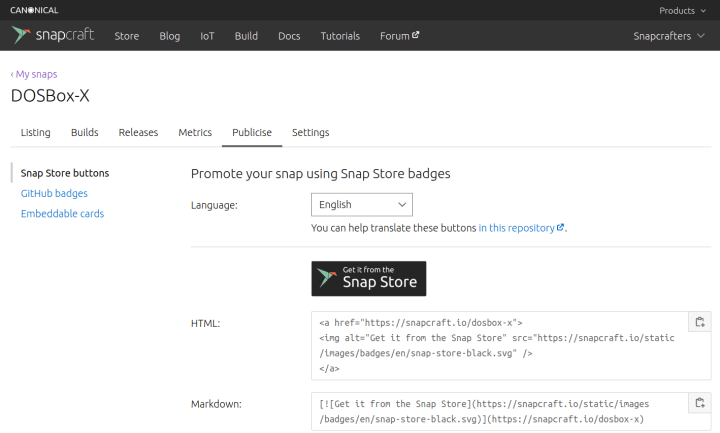This screenshot has height=433, width=720.
Task: Follow the 'in this repository' link
Action: pos(521,228)
